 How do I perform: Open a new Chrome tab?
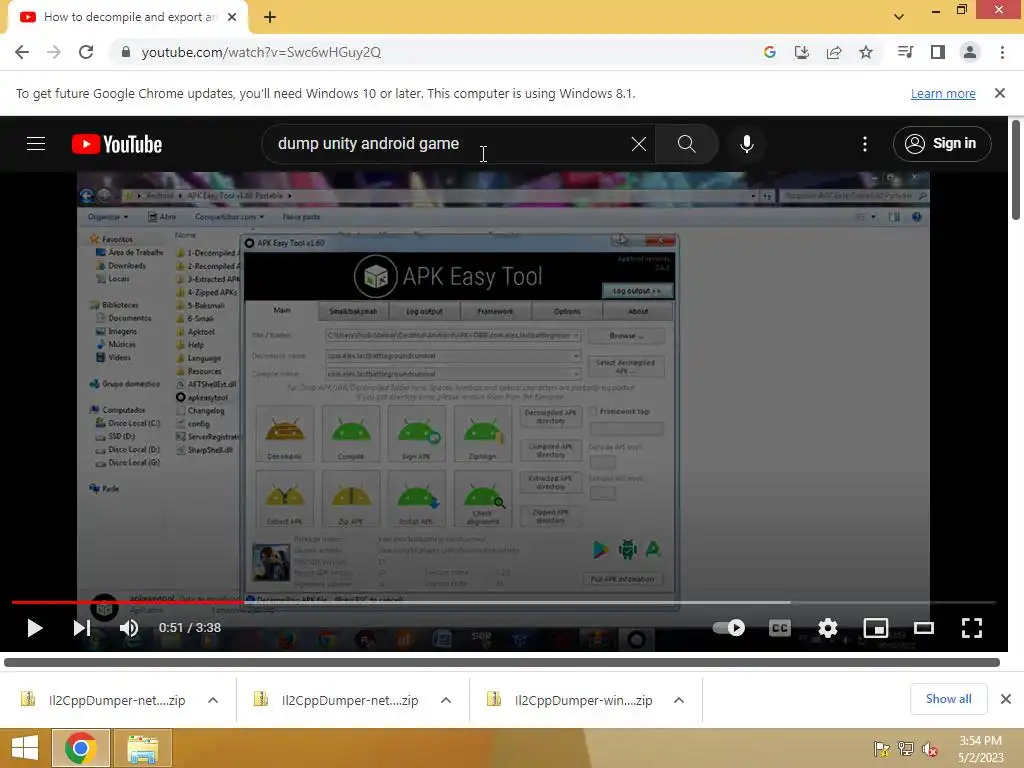coord(270,18)
